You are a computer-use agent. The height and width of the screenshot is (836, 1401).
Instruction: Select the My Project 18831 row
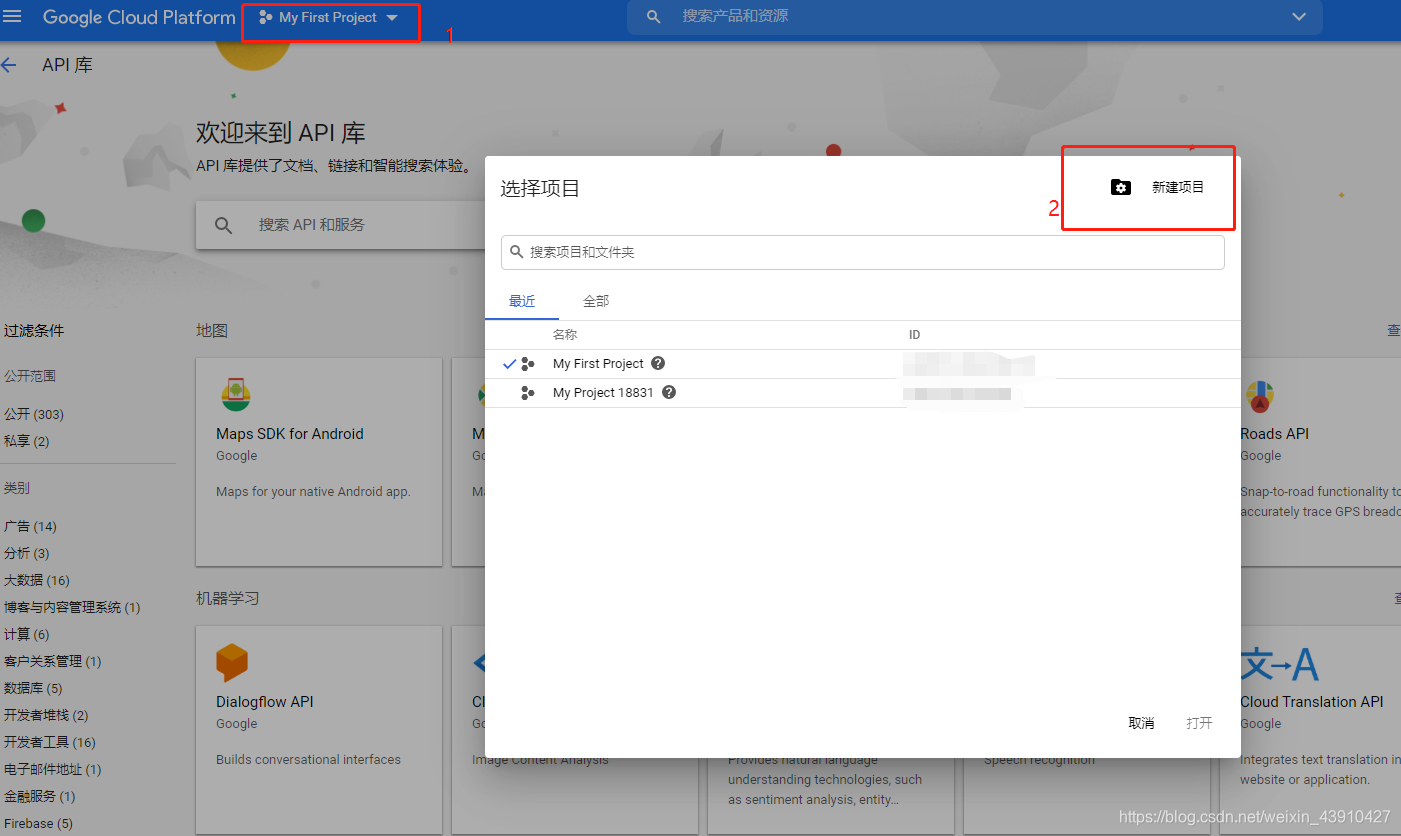coord(863,393)
